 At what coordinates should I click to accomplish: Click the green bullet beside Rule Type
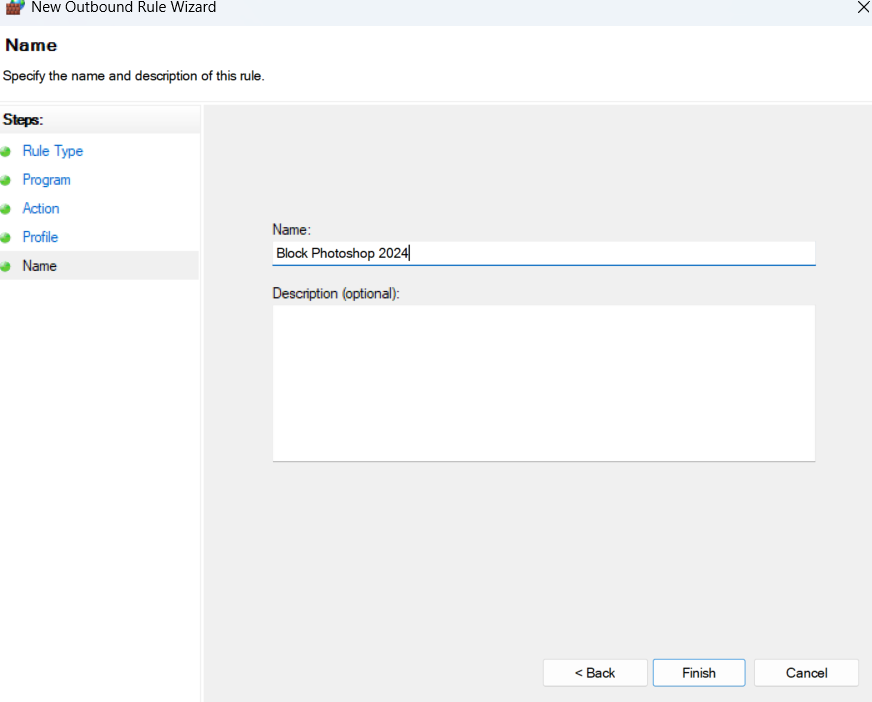click(6, 151)
